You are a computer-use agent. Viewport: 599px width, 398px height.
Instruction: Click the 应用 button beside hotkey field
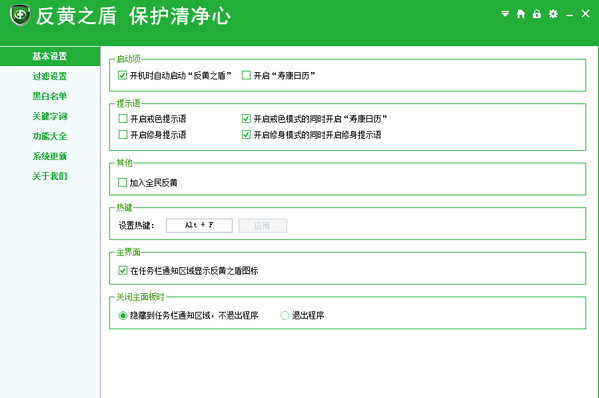(x=262, y=225)
